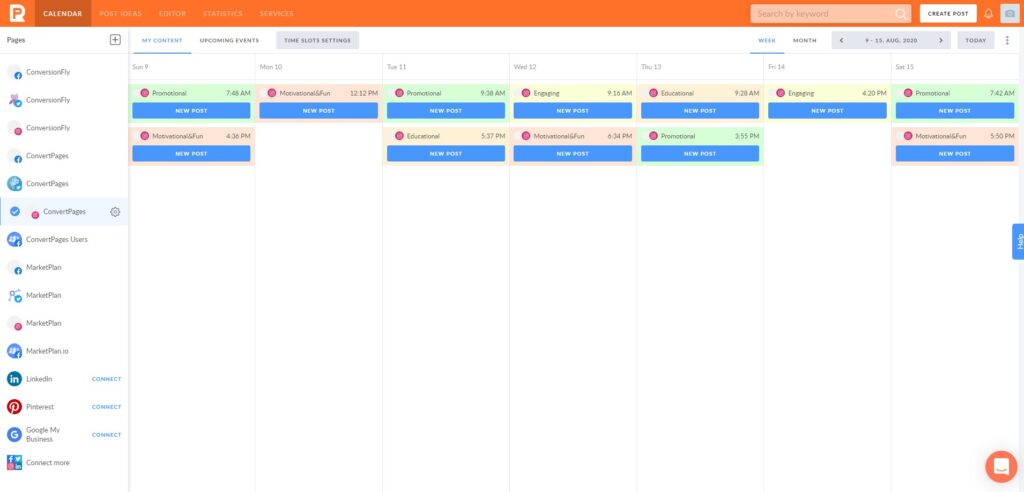This screenshot has height=492, width=1024.
Task: Click the Connect more networks icon
Action: coord(14,463)
